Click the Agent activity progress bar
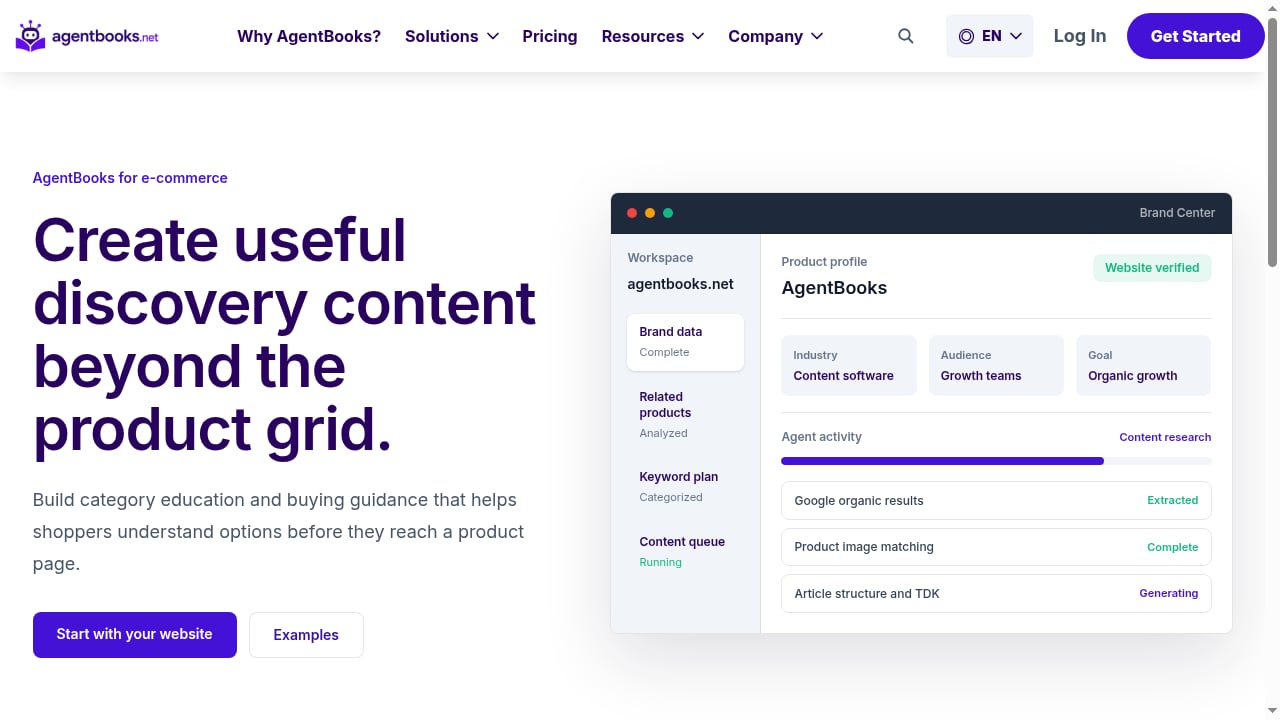 coord(996,461)
